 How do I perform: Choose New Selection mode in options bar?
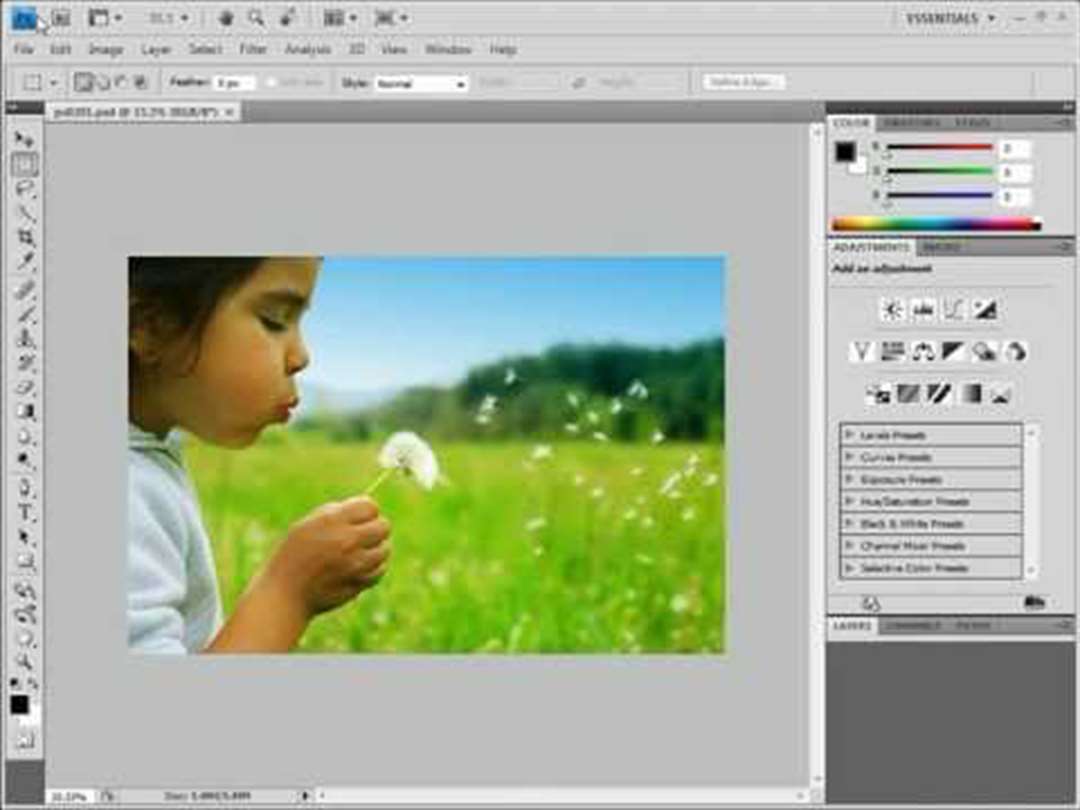tap(83, 83)
